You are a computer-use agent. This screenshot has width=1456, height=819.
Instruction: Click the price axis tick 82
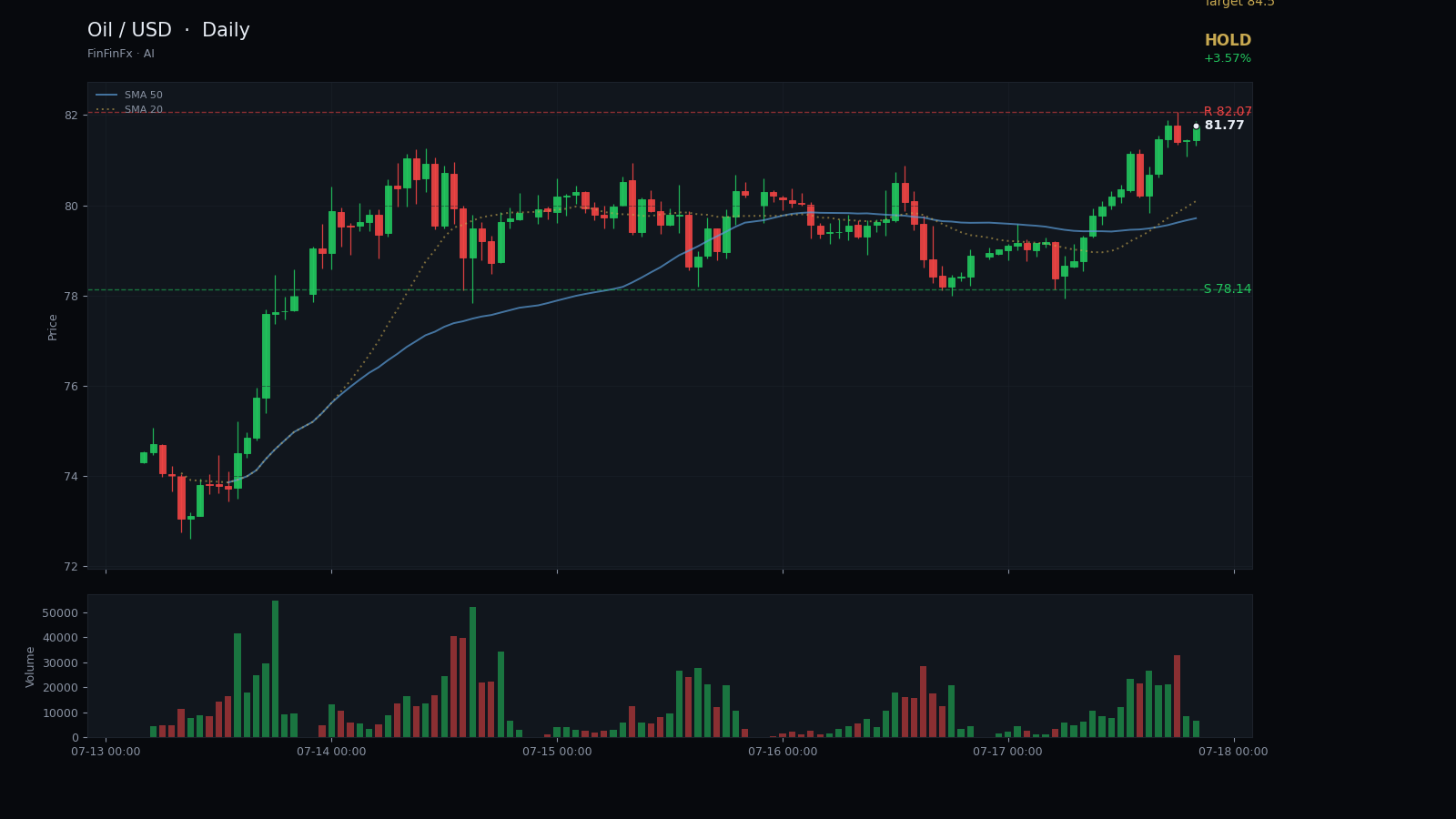pyautogui.click(x=71, y=116)
